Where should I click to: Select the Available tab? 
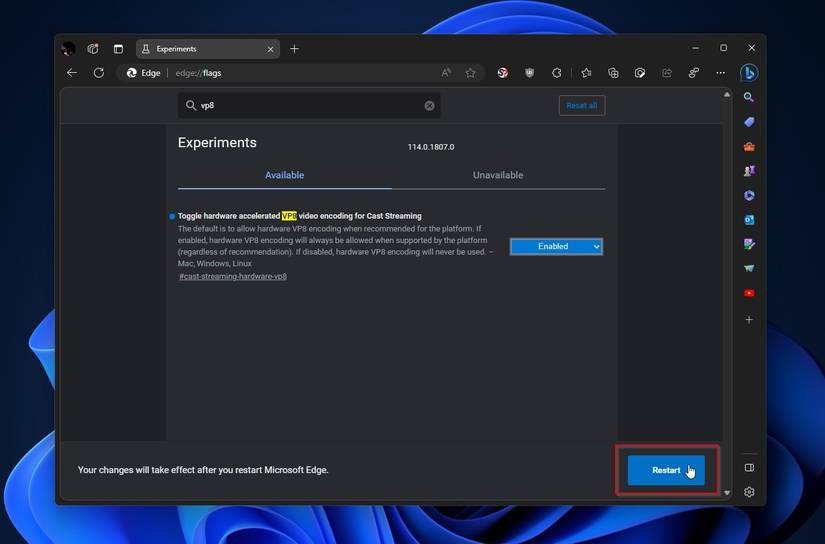284,175
